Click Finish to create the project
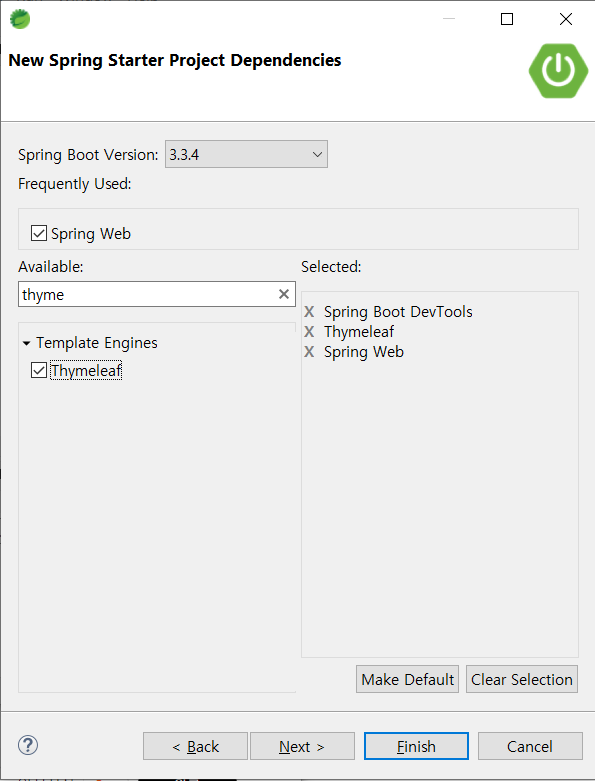Image resolution: width=595 pixels, height=781 pixels. click(x=416, y=746)
